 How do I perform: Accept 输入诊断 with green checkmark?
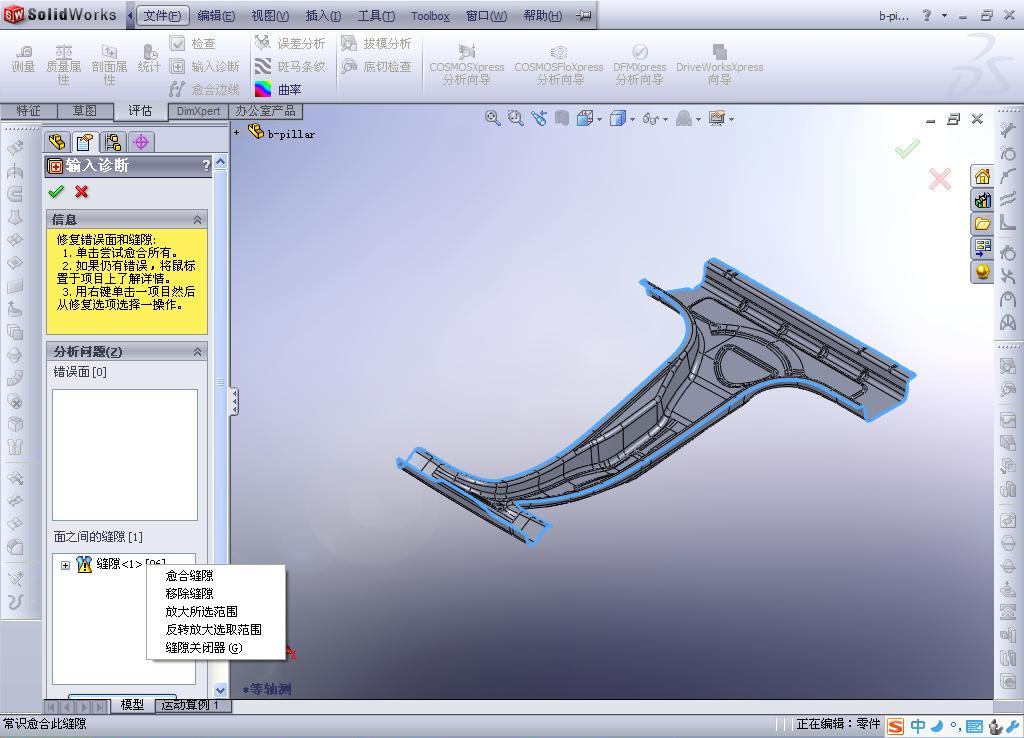56,191
